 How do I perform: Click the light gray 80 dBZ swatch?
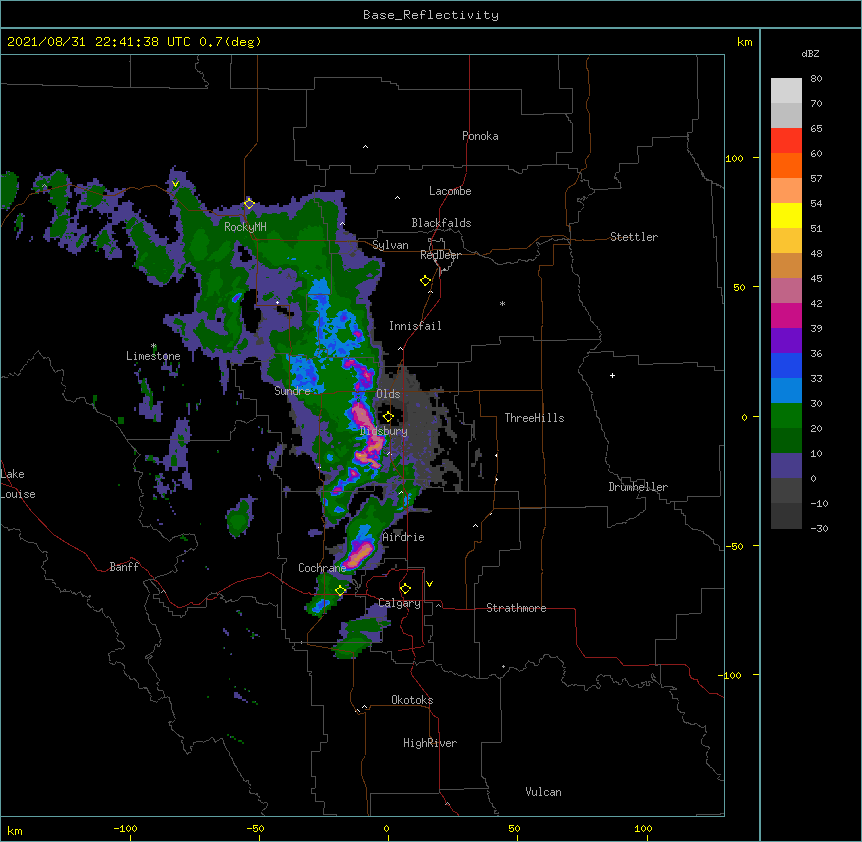[786, 90]
